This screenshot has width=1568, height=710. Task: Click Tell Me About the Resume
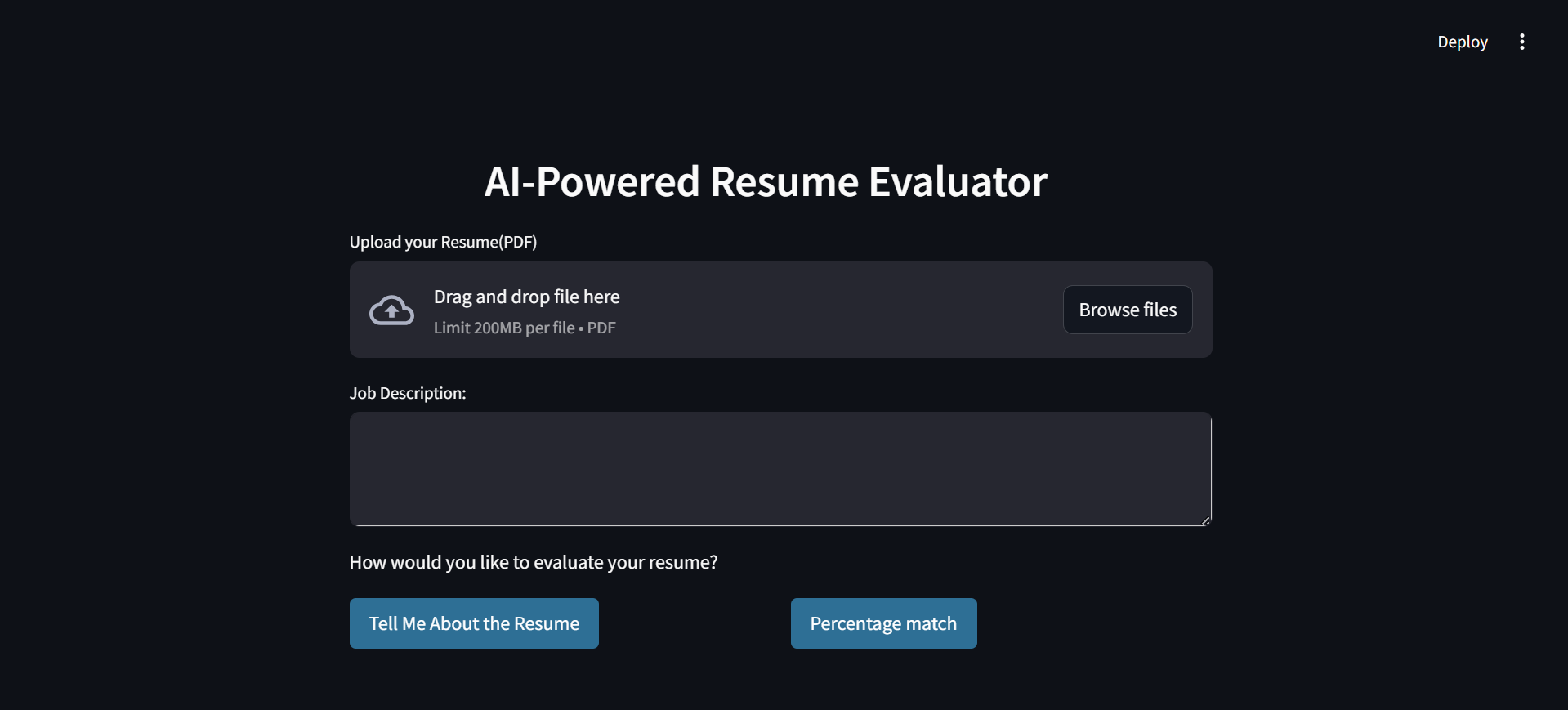coord(474,623)
